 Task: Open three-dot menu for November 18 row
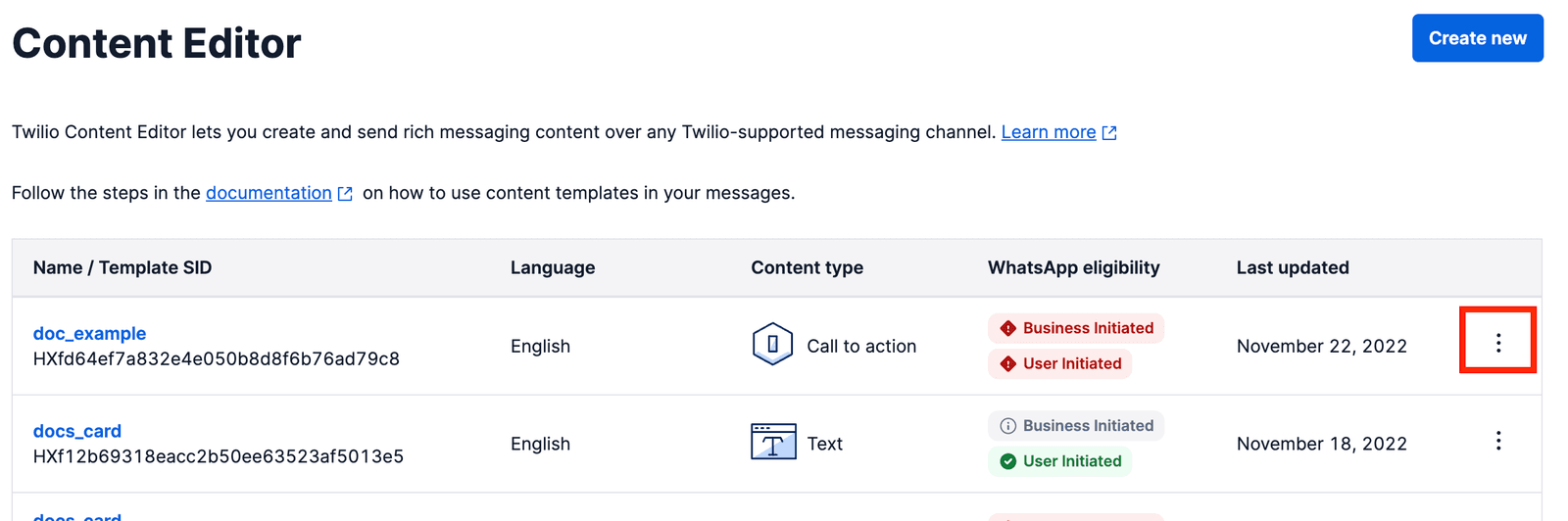tap(1497, 441)
